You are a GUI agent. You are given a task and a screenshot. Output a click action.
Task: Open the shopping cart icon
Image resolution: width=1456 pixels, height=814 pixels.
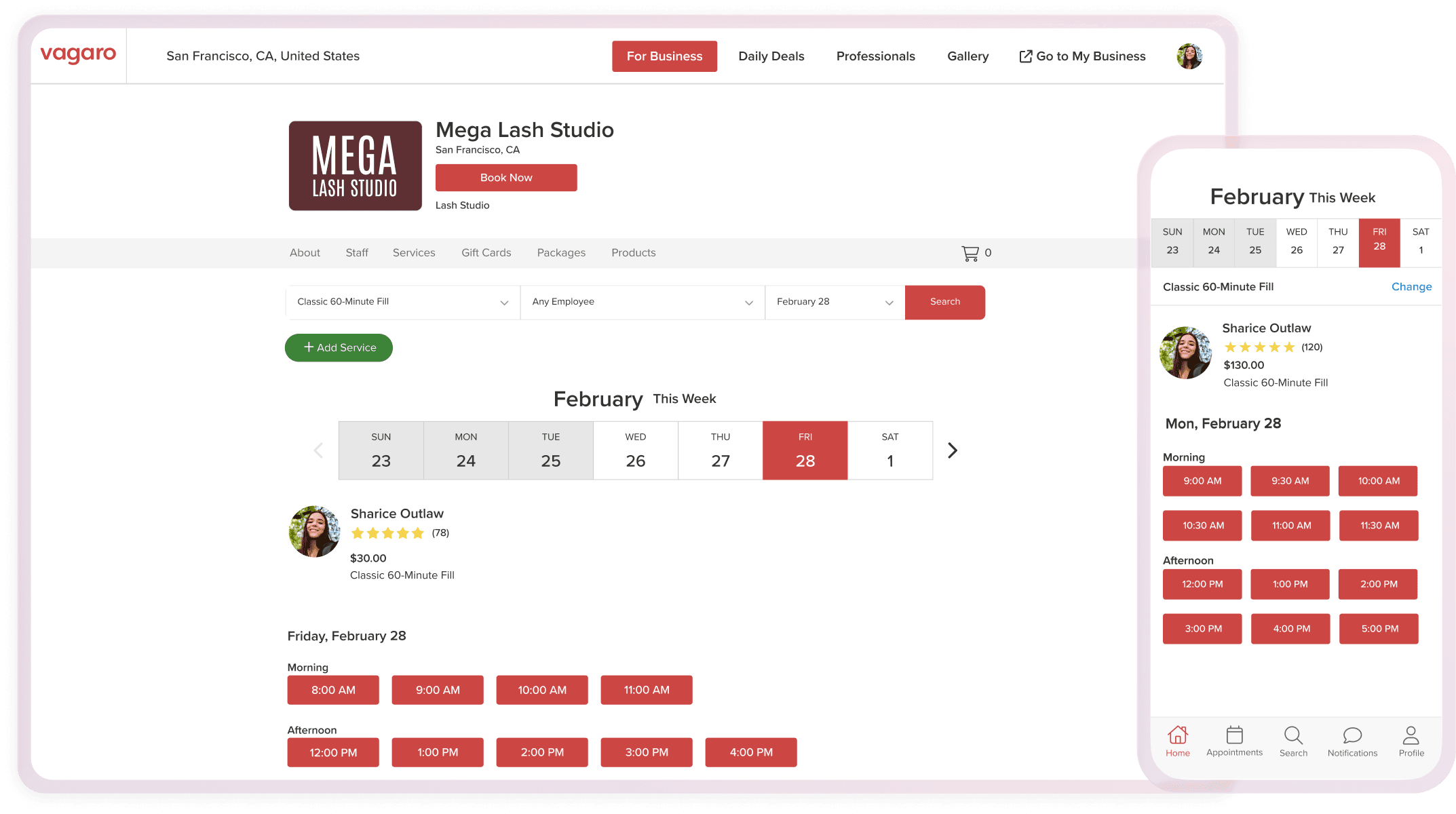point(970,253)
